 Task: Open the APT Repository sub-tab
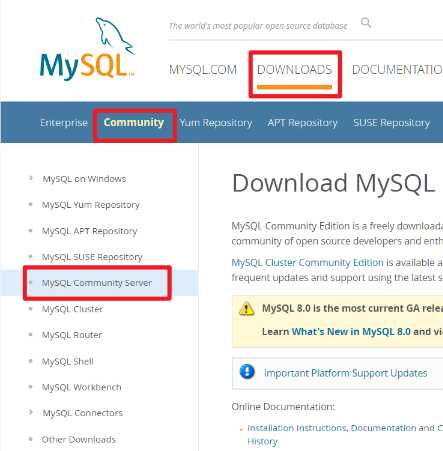(302, 123)
